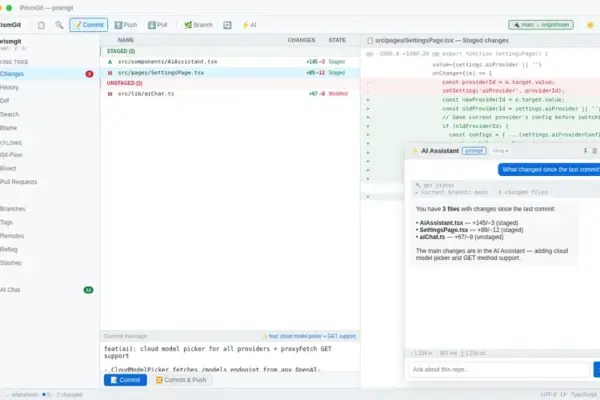Click into the commit message text area
This screenshot has width=600, height=400.
[230, 356]
